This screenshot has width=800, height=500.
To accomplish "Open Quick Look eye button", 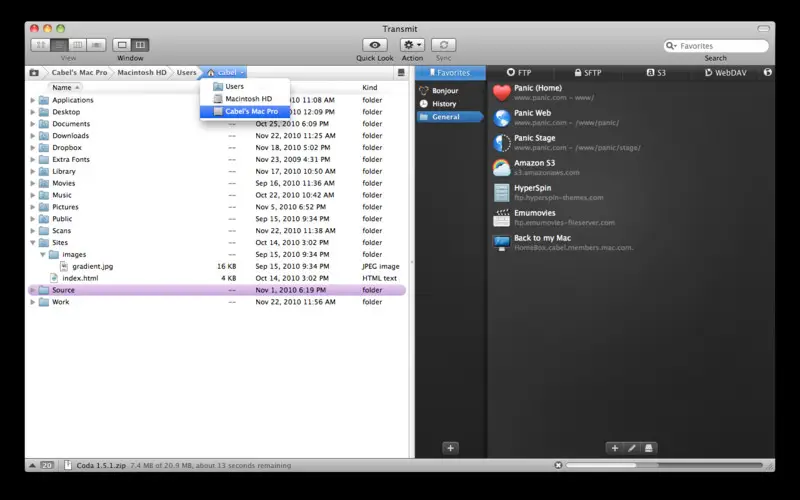I will (374, 45).
